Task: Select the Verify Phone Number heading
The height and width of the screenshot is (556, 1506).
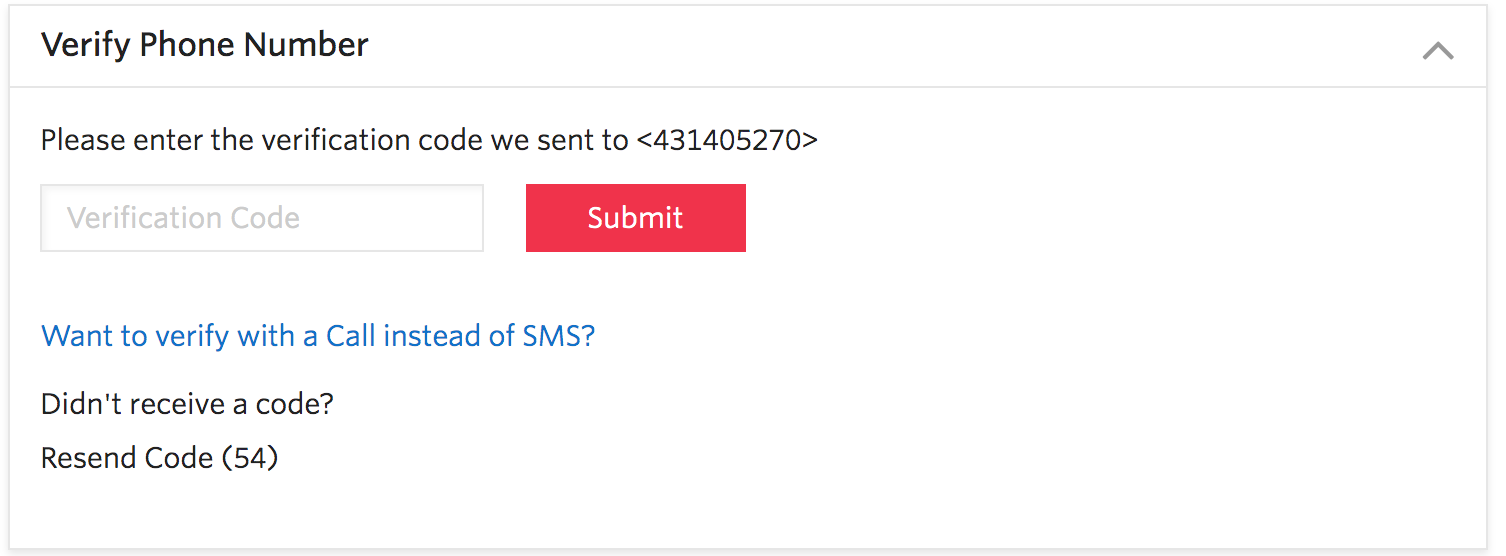Action: (x=205, y=45)
